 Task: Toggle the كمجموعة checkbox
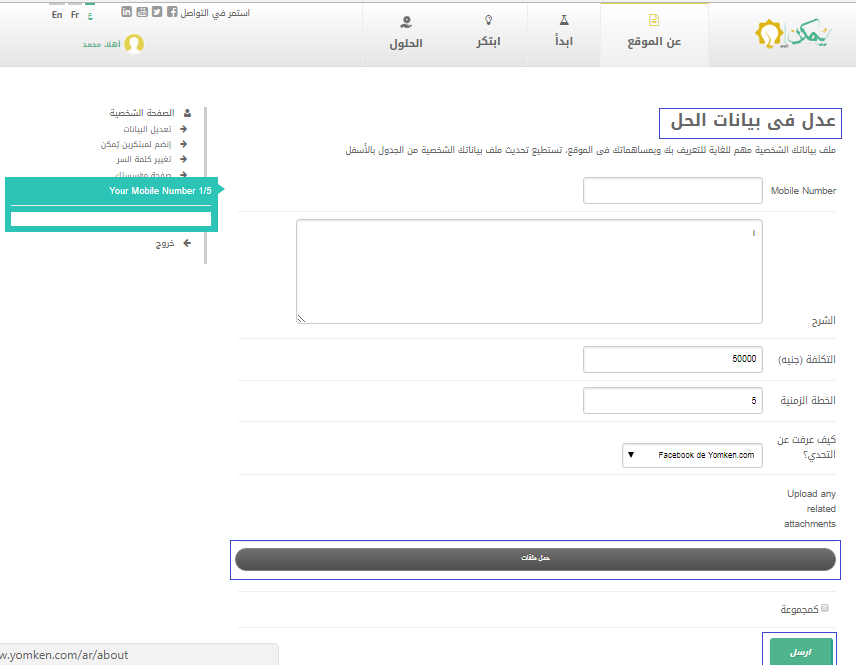[x=825, y=608]
